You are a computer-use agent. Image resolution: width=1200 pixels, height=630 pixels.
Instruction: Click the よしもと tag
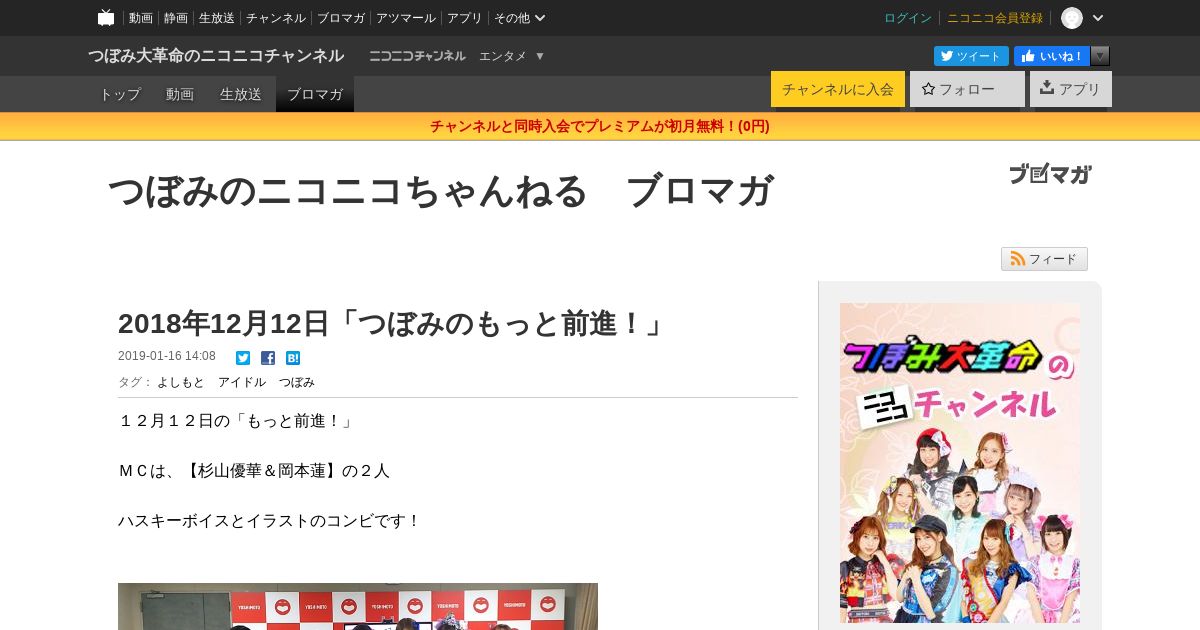(x=180, y=382)
